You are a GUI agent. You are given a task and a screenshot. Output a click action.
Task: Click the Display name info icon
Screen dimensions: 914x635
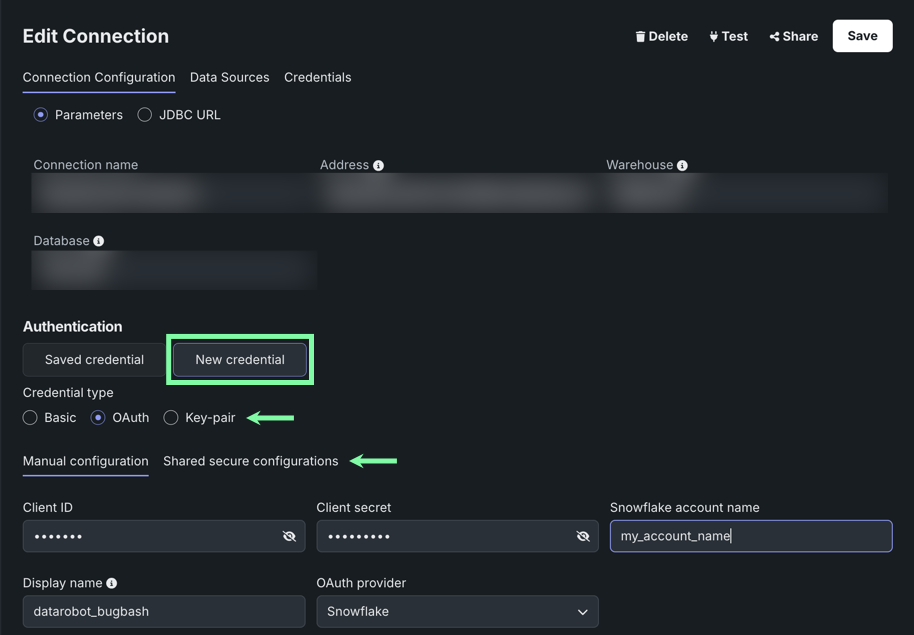pos(111,584)
